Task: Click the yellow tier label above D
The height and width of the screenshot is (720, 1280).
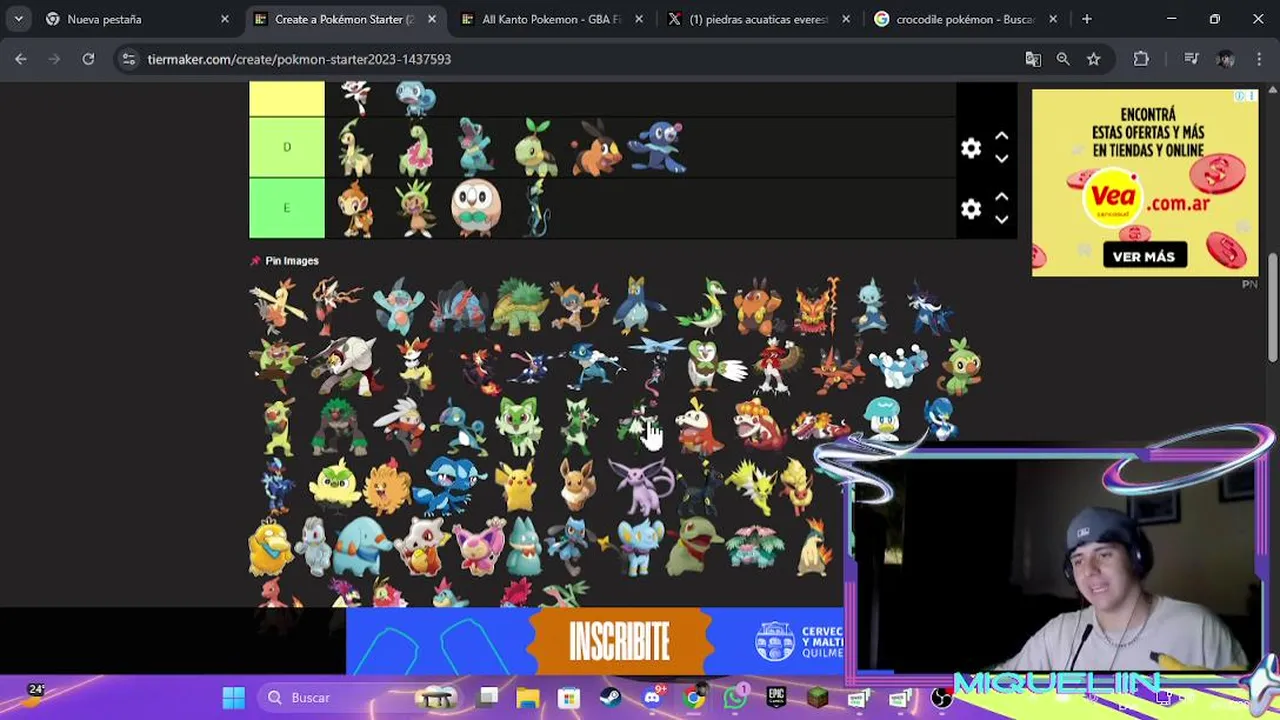Action: click(287, 99)
